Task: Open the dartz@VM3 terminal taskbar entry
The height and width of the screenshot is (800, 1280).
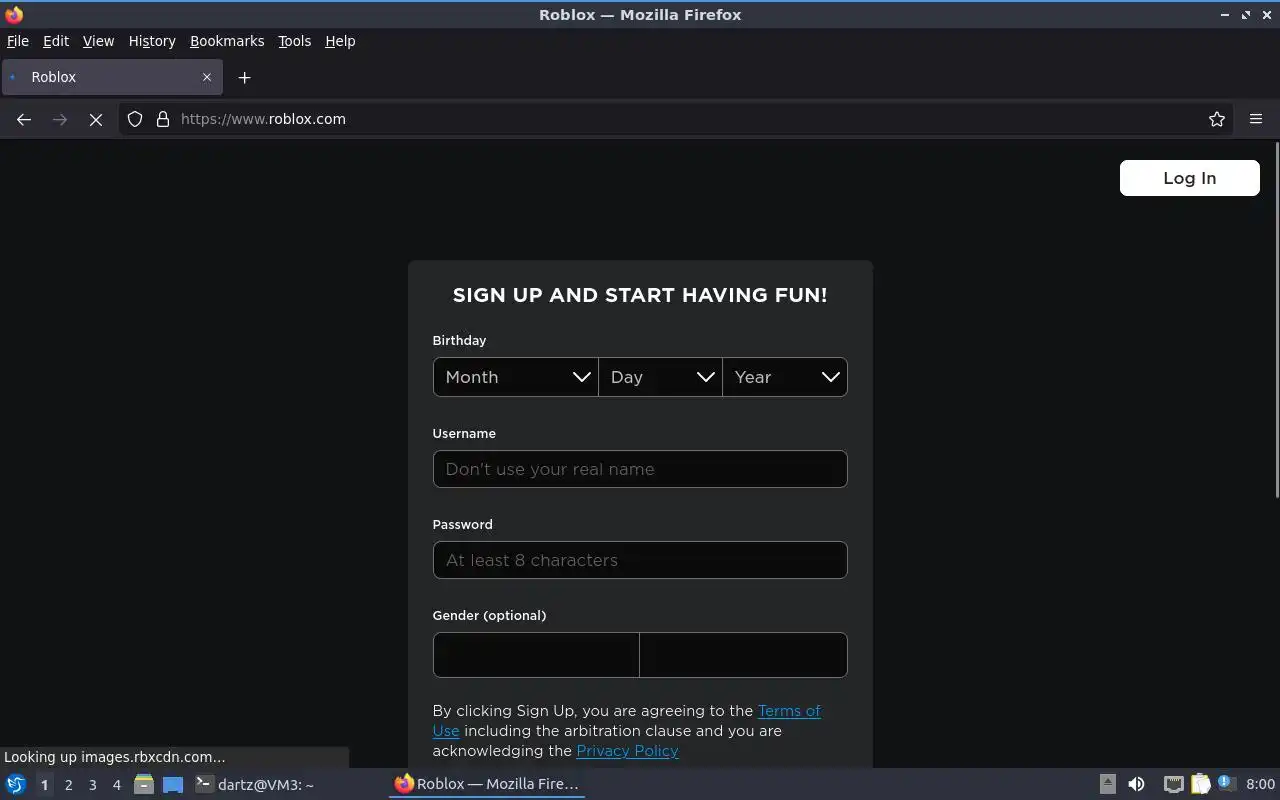Action: pyautogui.click(x=255, y=784)
